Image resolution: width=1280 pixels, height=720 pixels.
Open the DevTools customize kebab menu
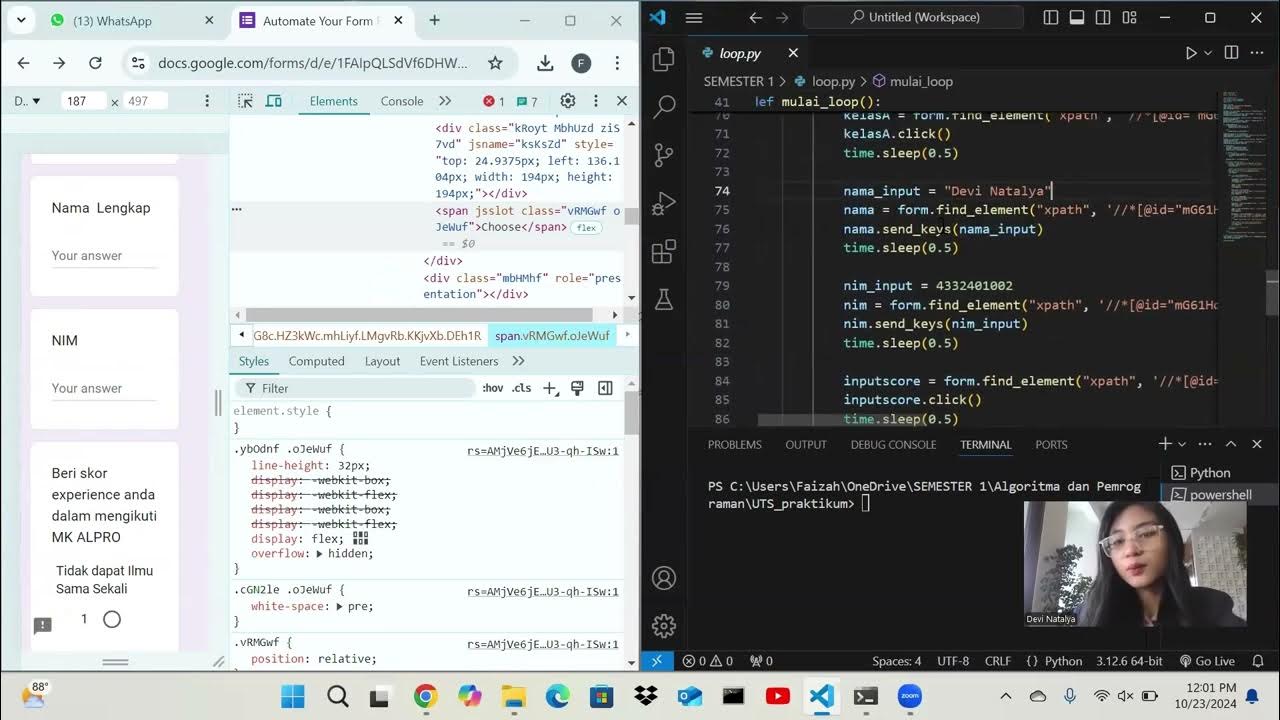(x=595, y=101)
